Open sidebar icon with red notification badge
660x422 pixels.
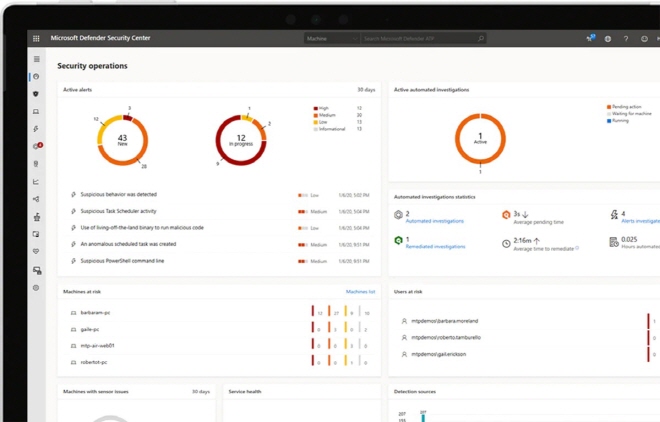(37, 146)
